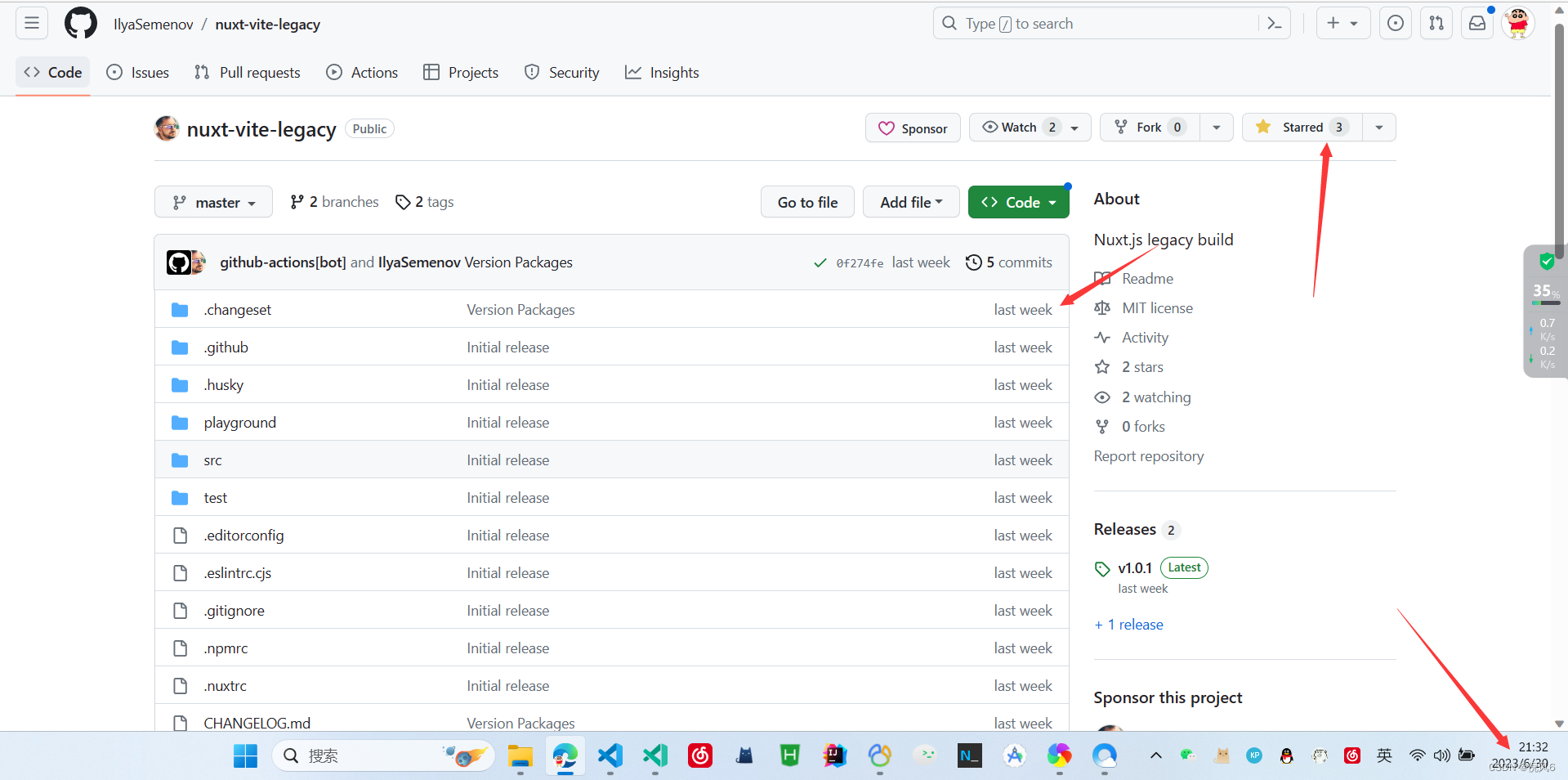
Task: Open the Readme link in About
Action: [x=1134, y=279]
